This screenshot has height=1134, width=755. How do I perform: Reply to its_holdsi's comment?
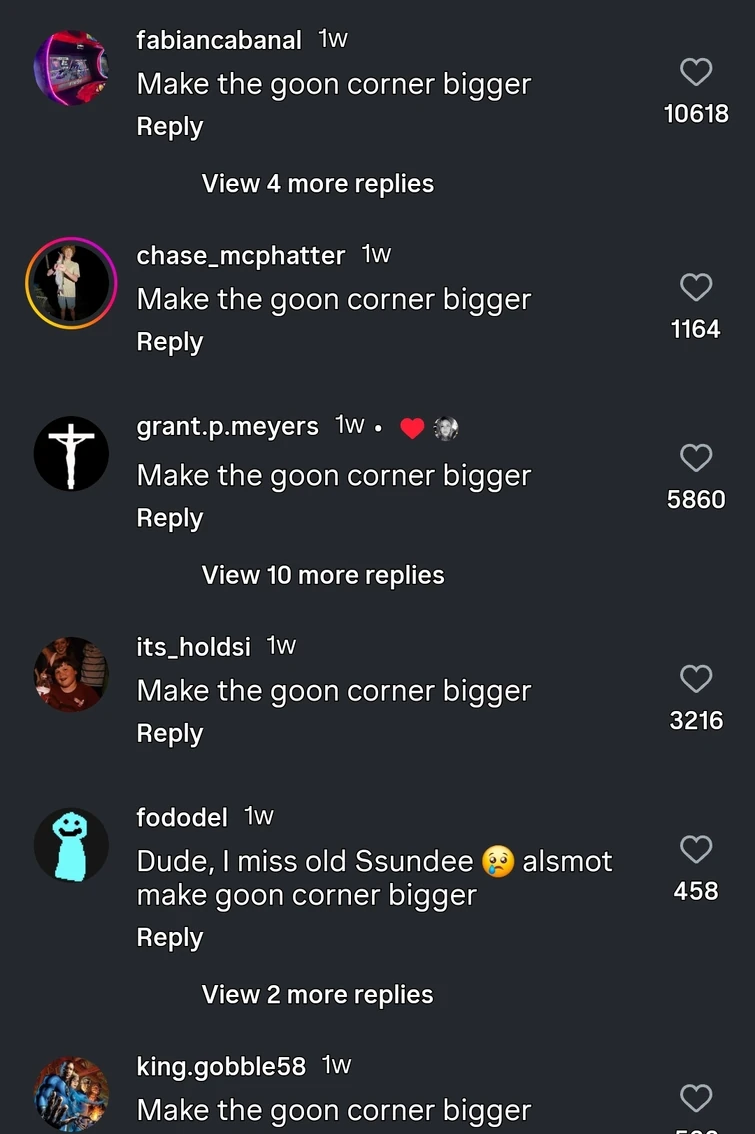pyautogui.click(x=170, y=733)
